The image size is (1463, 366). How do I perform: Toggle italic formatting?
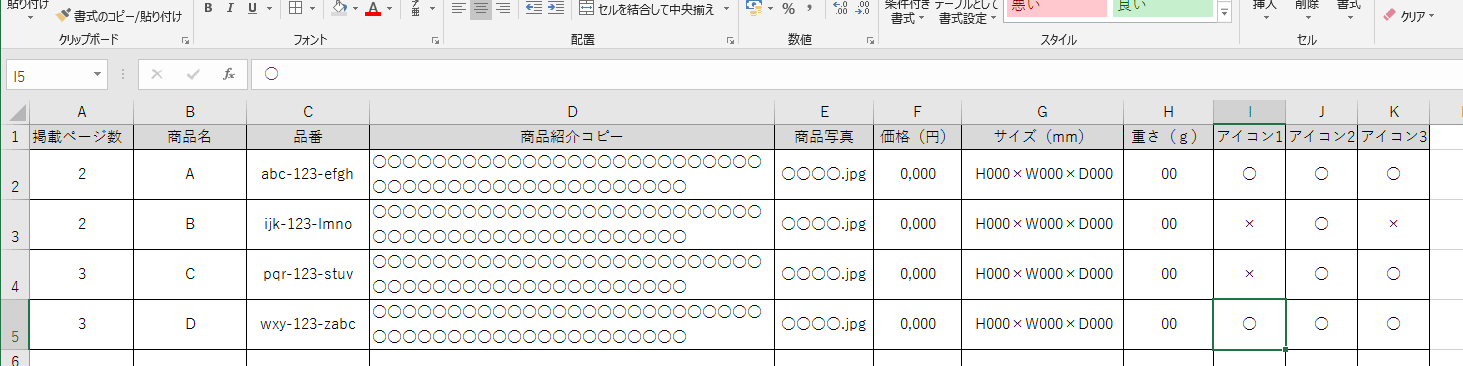229,9
